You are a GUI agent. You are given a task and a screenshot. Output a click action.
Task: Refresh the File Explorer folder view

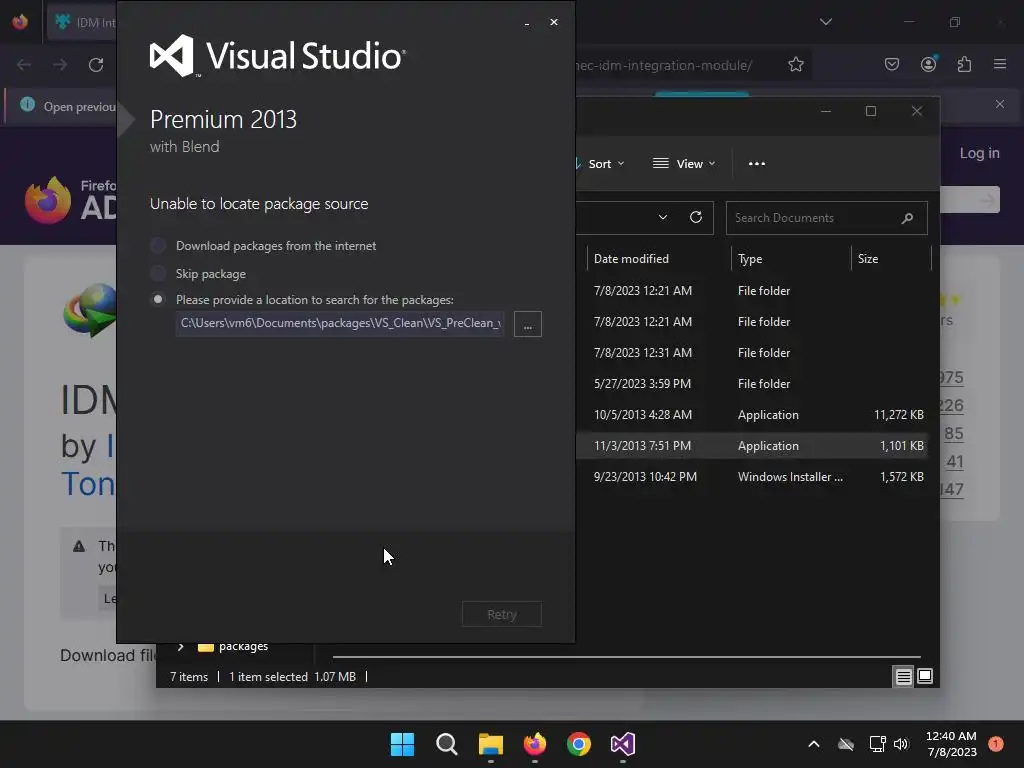click(x=696, y=217)
